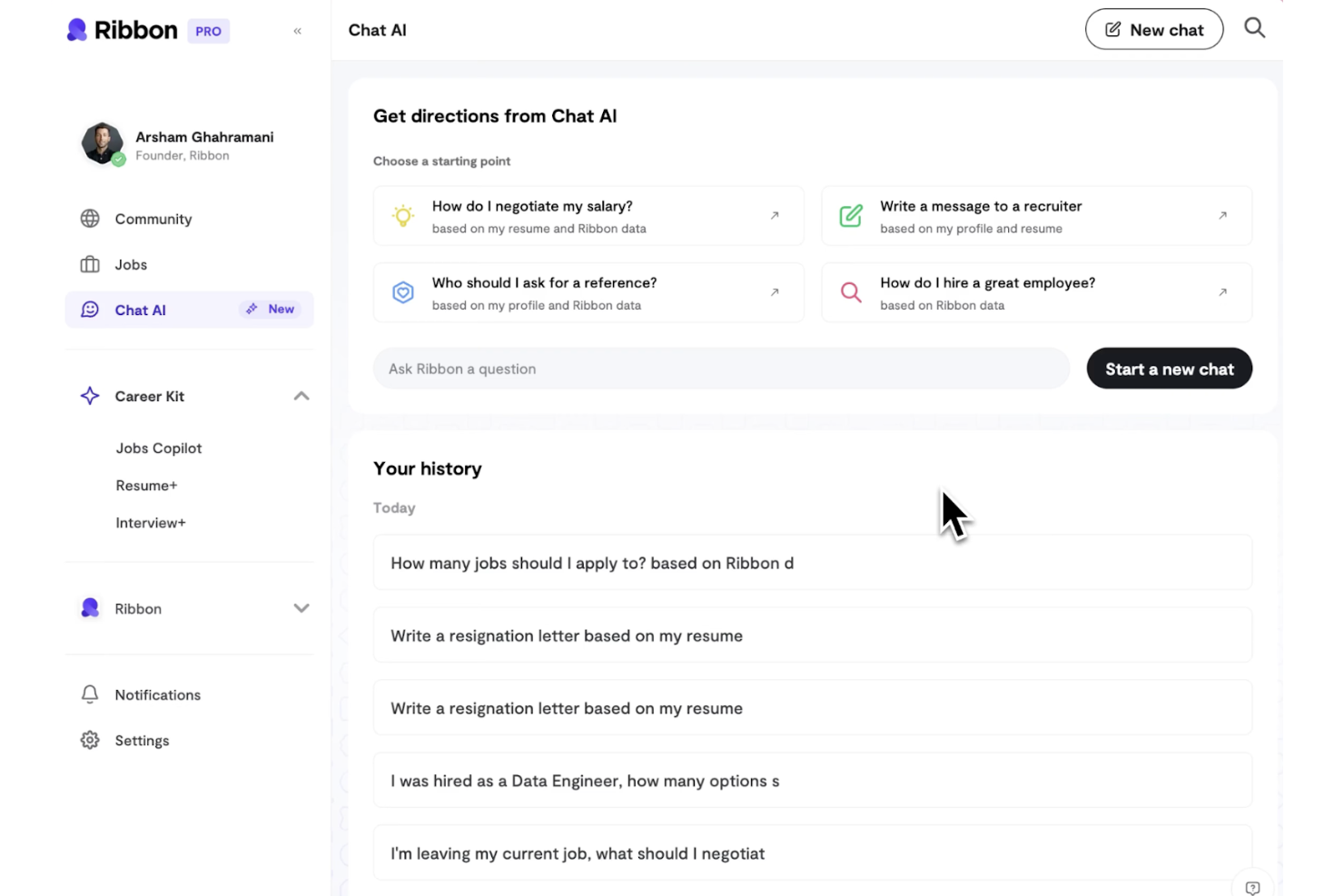Click the Ribbon logo icon
The width and height of the screenshot is (1344, 896).
(77, 30)
